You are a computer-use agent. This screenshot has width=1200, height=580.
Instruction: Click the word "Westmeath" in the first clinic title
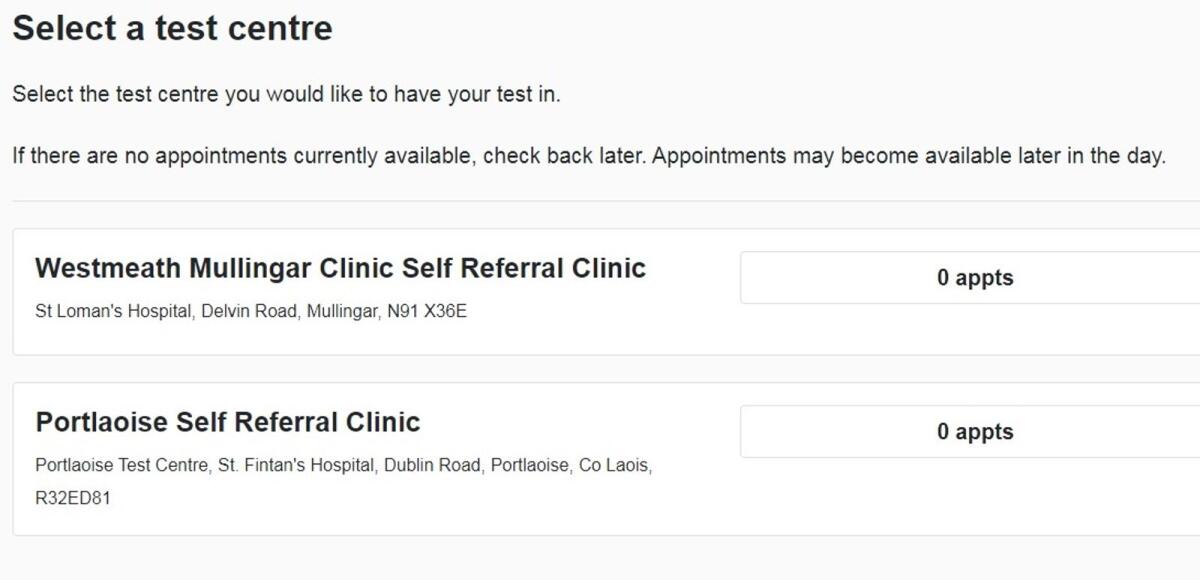tap(108, 268)
